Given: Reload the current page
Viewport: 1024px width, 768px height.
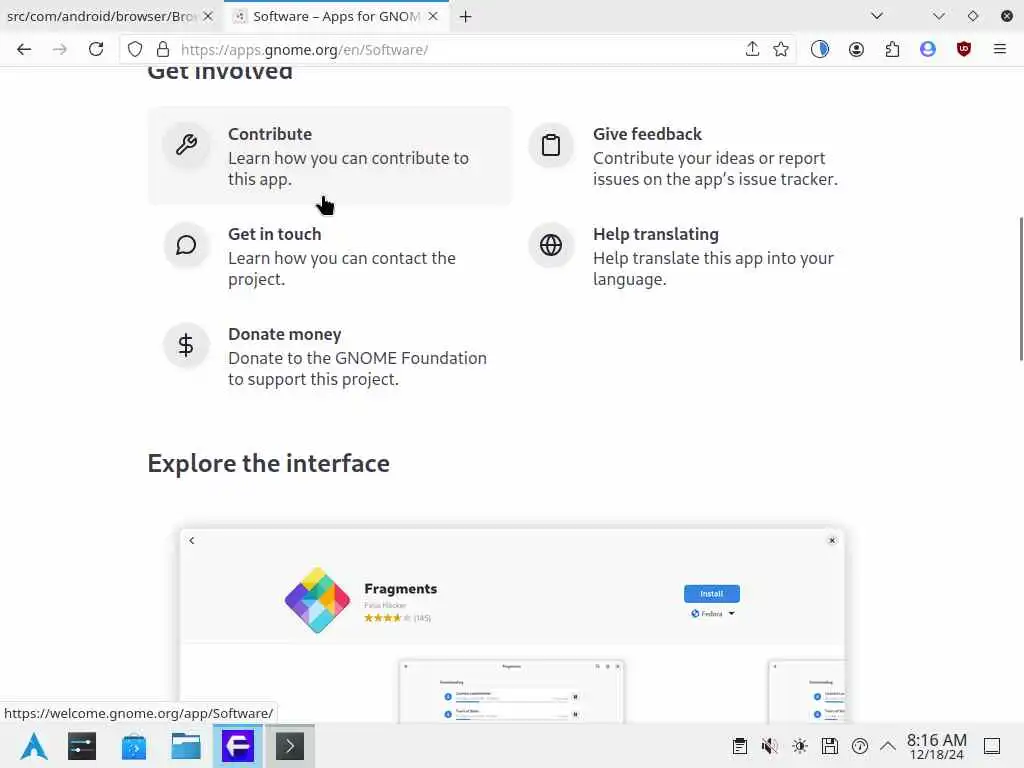Looking at the screenshot, I should (96, 49).
